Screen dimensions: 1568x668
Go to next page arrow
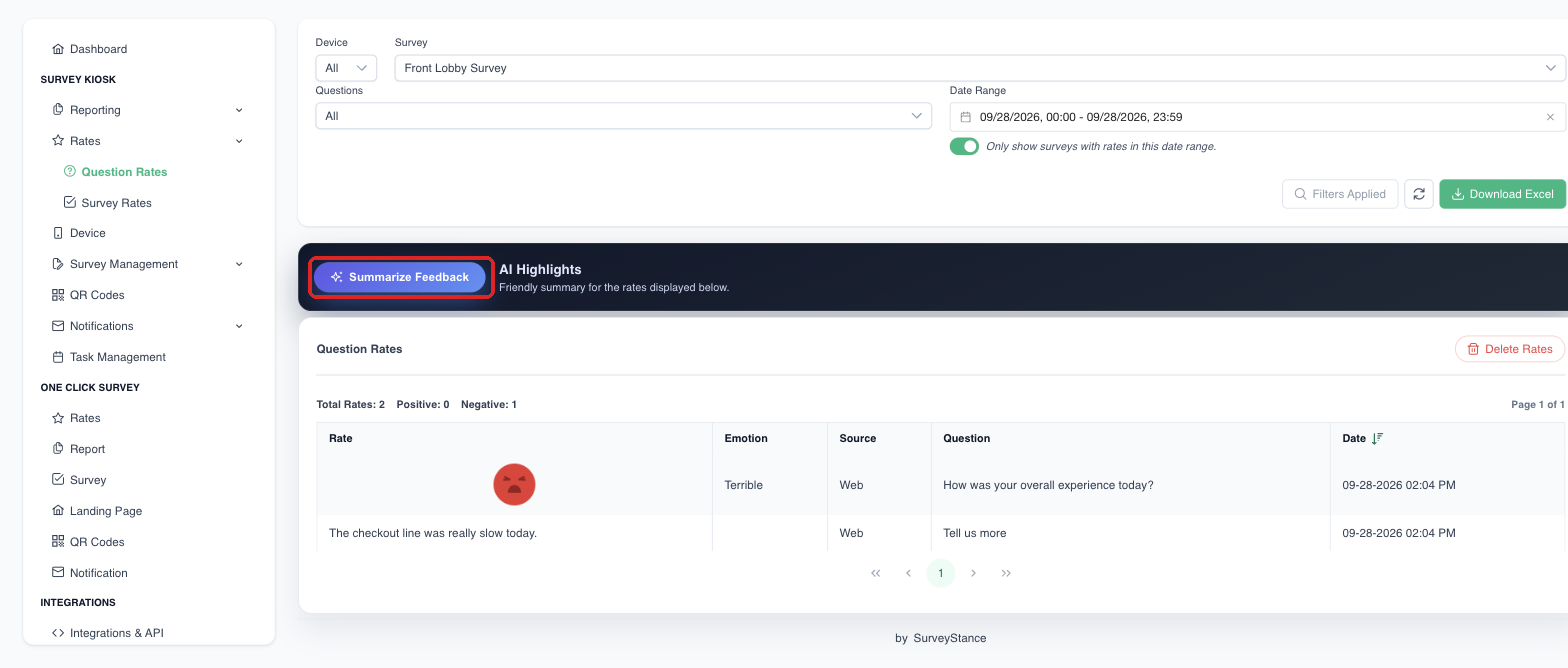click(973, 573)
